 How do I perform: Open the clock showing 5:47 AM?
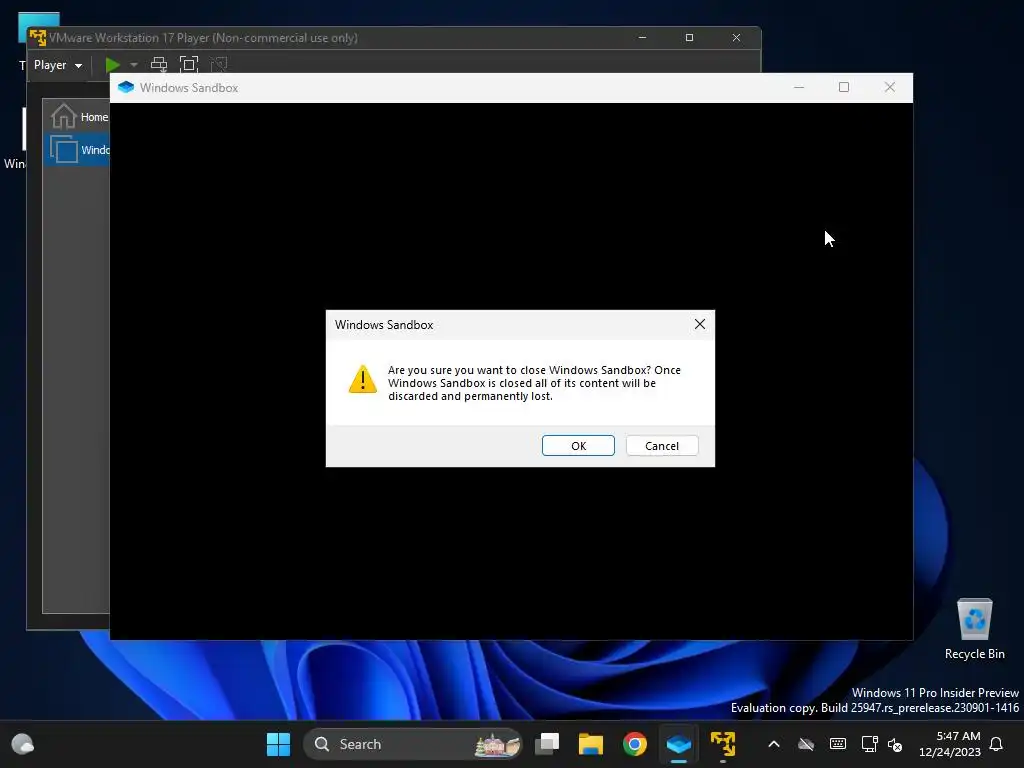[950, 744]
